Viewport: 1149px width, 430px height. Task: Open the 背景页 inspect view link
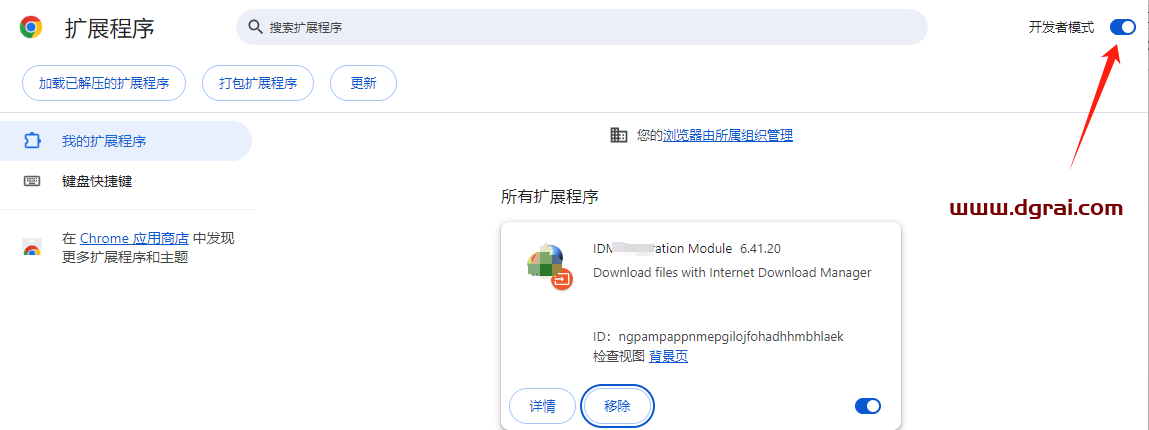point(668,357)
